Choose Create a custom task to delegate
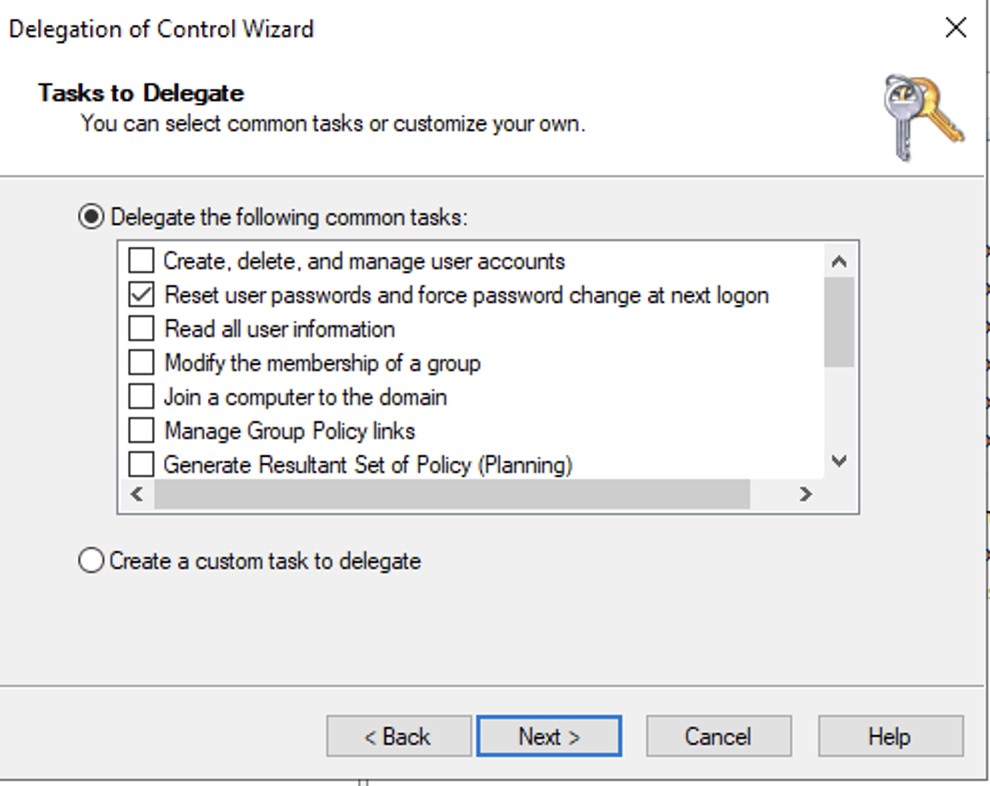Image resolution: width=990 pixels, height=786 pixels. pos(92,560)
